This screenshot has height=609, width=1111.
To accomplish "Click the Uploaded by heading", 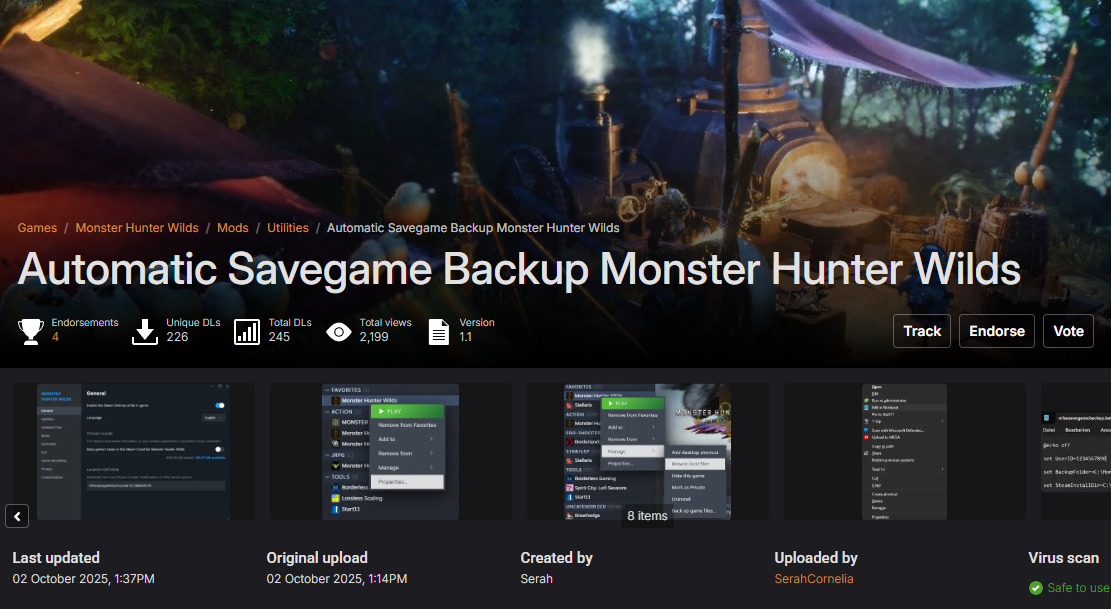I will coord(816,557).
